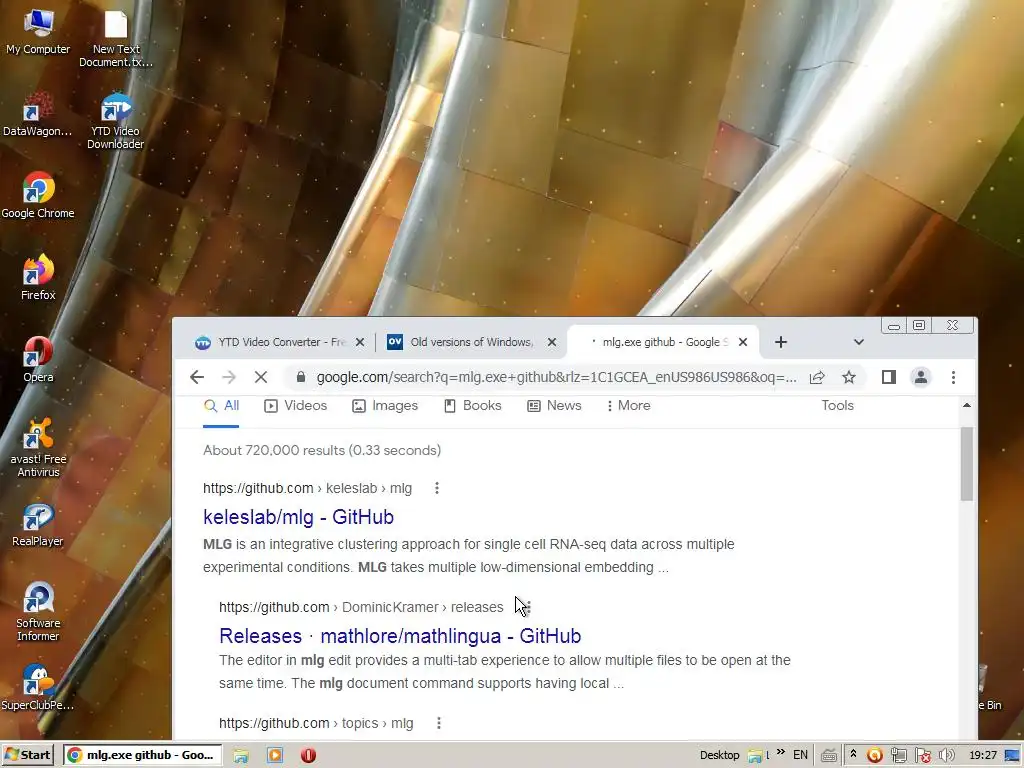Click the page vertical scrollbar thumb
The width and height of the screenshot is (1024, 768).
[967, 464]
